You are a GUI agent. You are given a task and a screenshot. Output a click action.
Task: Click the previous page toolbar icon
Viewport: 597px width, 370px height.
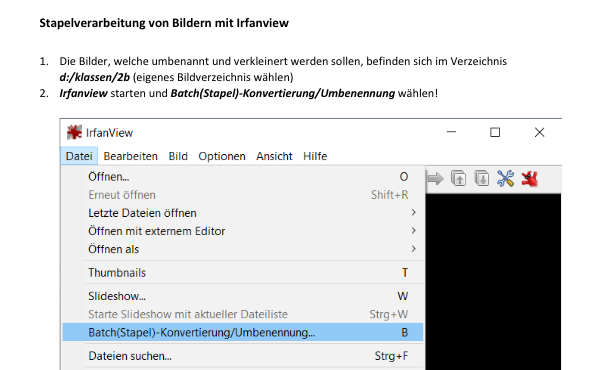pyautogui.click(x=458, y=178)
